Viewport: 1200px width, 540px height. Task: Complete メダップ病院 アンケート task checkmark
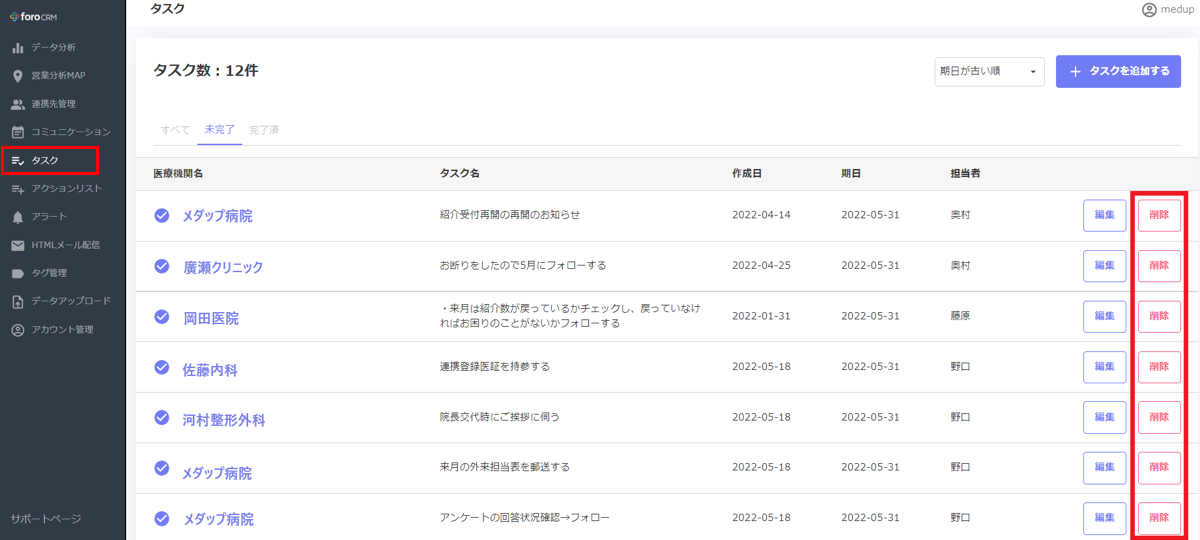point(162,518)
